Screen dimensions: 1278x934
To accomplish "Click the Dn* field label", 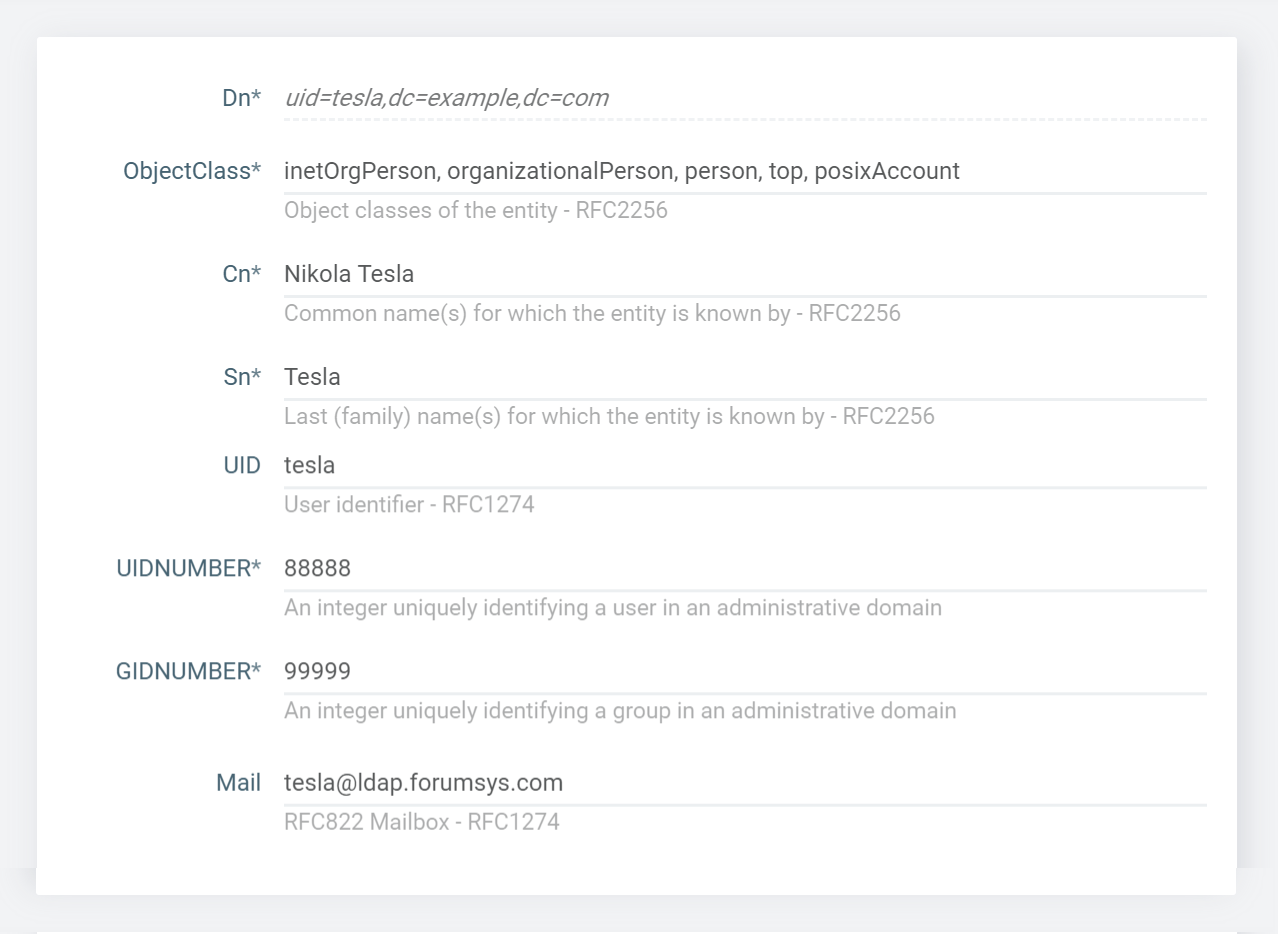I will coord(241,98).
